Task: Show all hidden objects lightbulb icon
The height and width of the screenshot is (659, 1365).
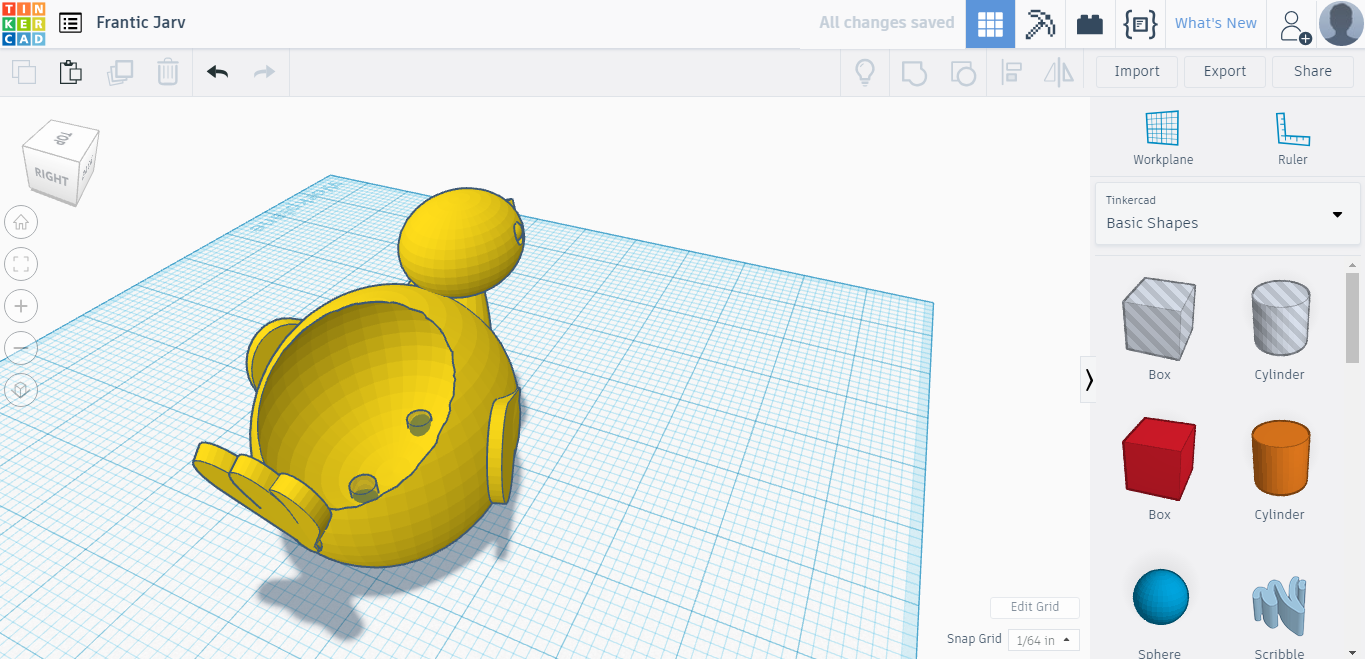Action: pos(865,72)
